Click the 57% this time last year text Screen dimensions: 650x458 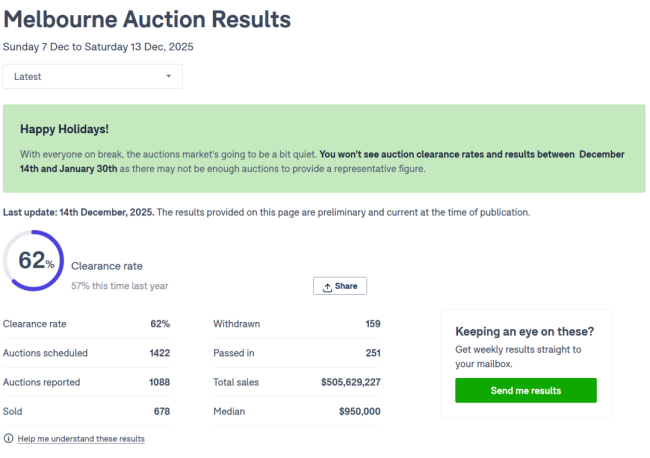[x=119, y=286]
